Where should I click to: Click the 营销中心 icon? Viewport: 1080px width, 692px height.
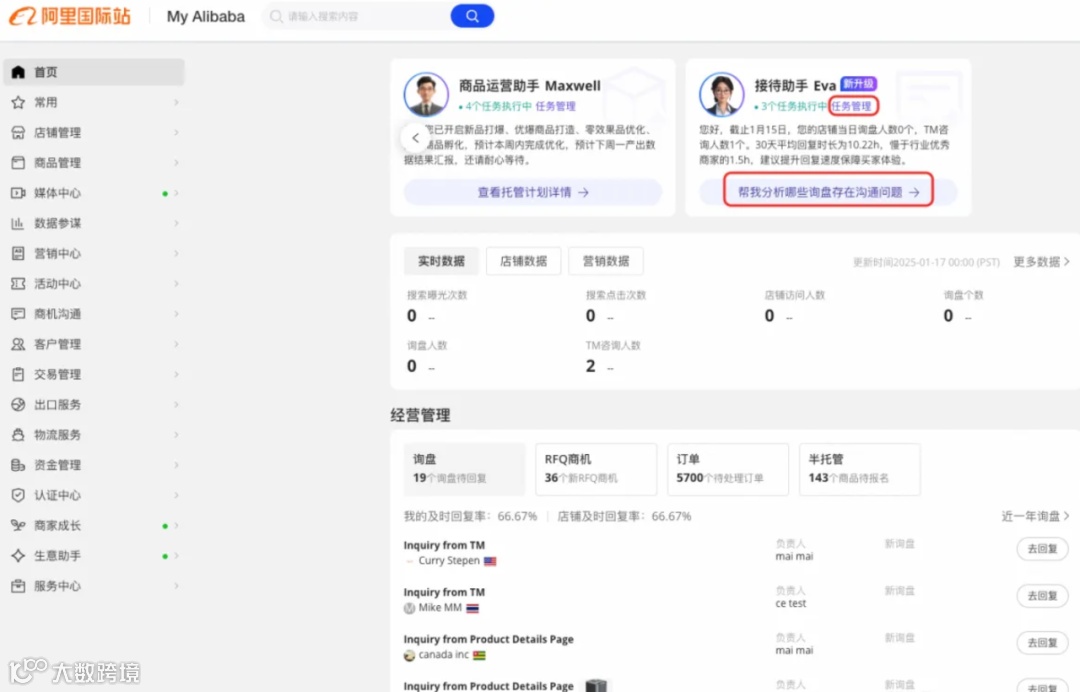coord(19,253)
